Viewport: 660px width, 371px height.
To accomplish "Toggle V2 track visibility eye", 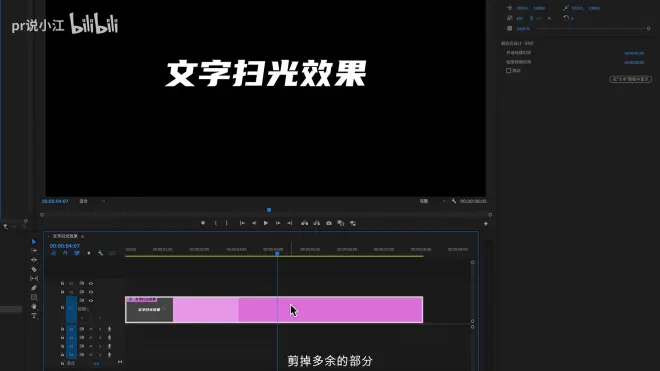I will click(x=91, y=292).
